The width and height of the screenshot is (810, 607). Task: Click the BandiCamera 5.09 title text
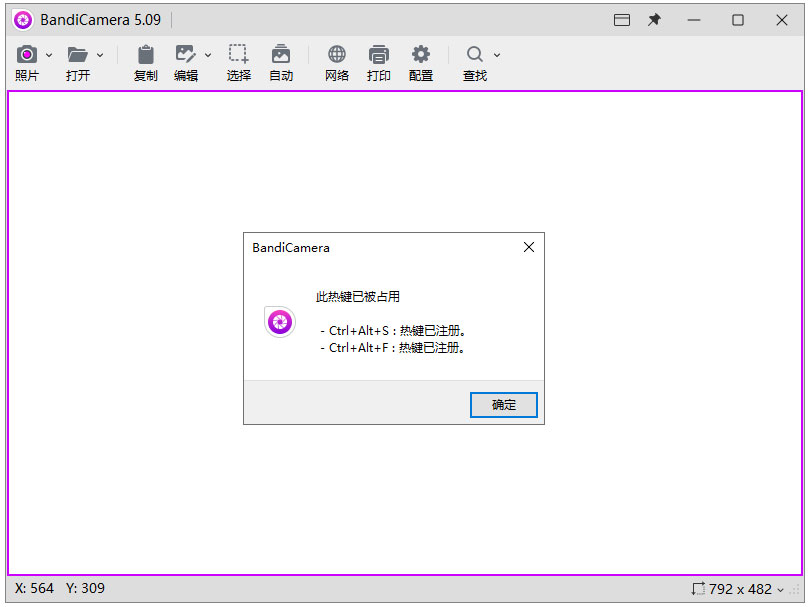click(x=101, y=20)
